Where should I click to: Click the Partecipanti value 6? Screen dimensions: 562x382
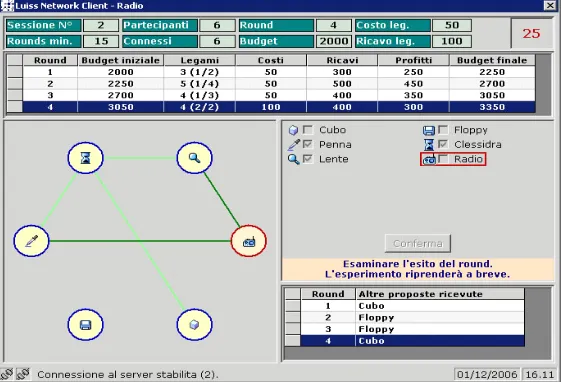pos(217,25)
